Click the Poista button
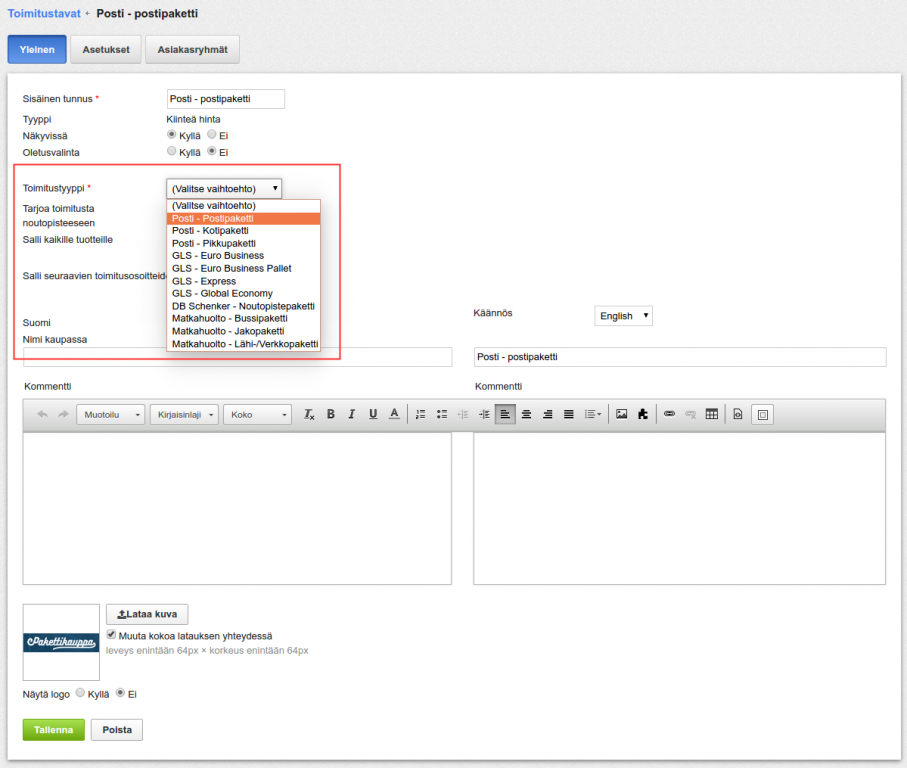The height and width of the screenshot is (768, 907). point(117,730)
